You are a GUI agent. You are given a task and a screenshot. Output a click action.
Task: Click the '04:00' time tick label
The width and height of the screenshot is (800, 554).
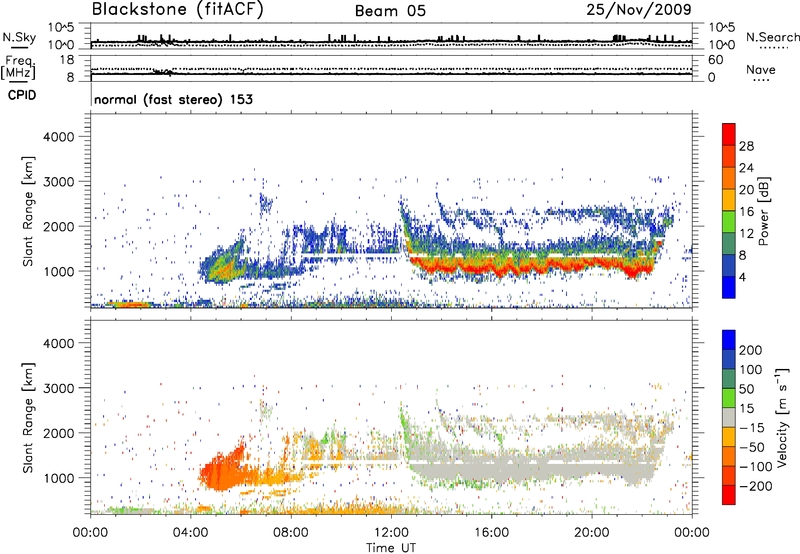click(190, 533)
